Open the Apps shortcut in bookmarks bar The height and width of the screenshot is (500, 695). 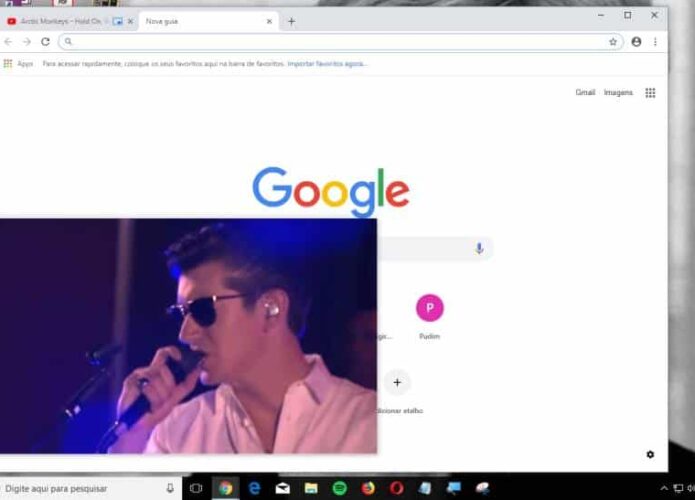[x=19, y=64]
